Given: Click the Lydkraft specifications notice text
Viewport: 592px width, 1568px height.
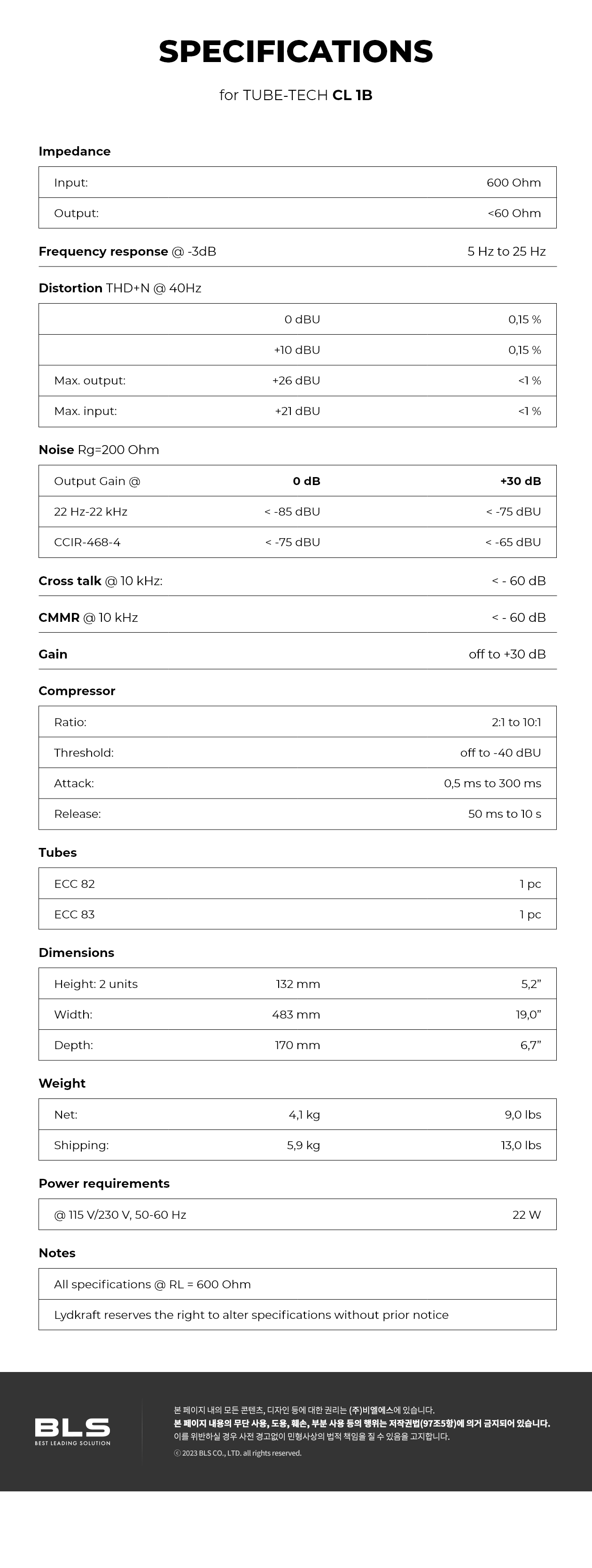Looking at the screenshot, I should point(251,1314).
